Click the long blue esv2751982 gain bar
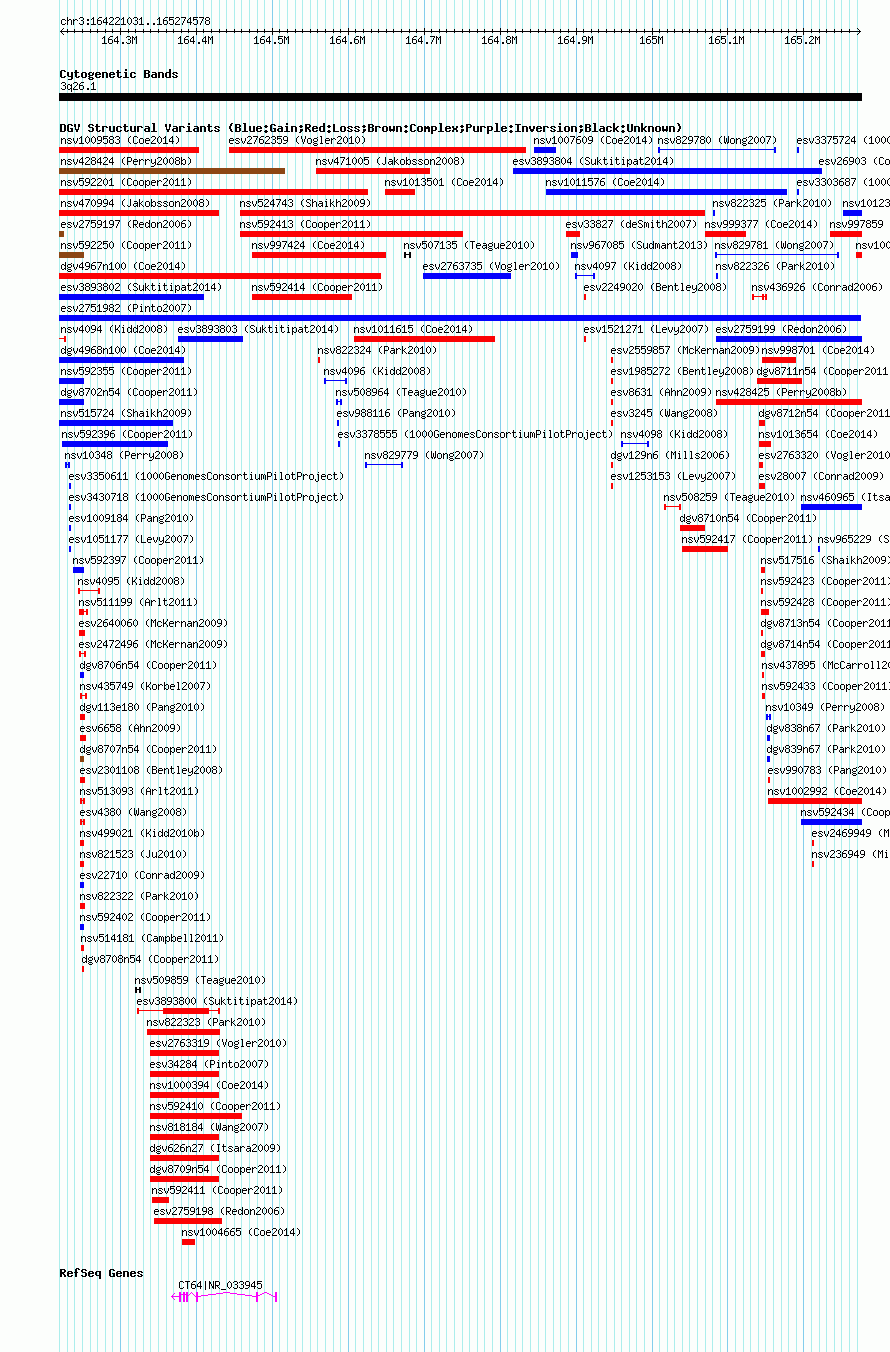 pyautogui.click(x=460, y=318)
